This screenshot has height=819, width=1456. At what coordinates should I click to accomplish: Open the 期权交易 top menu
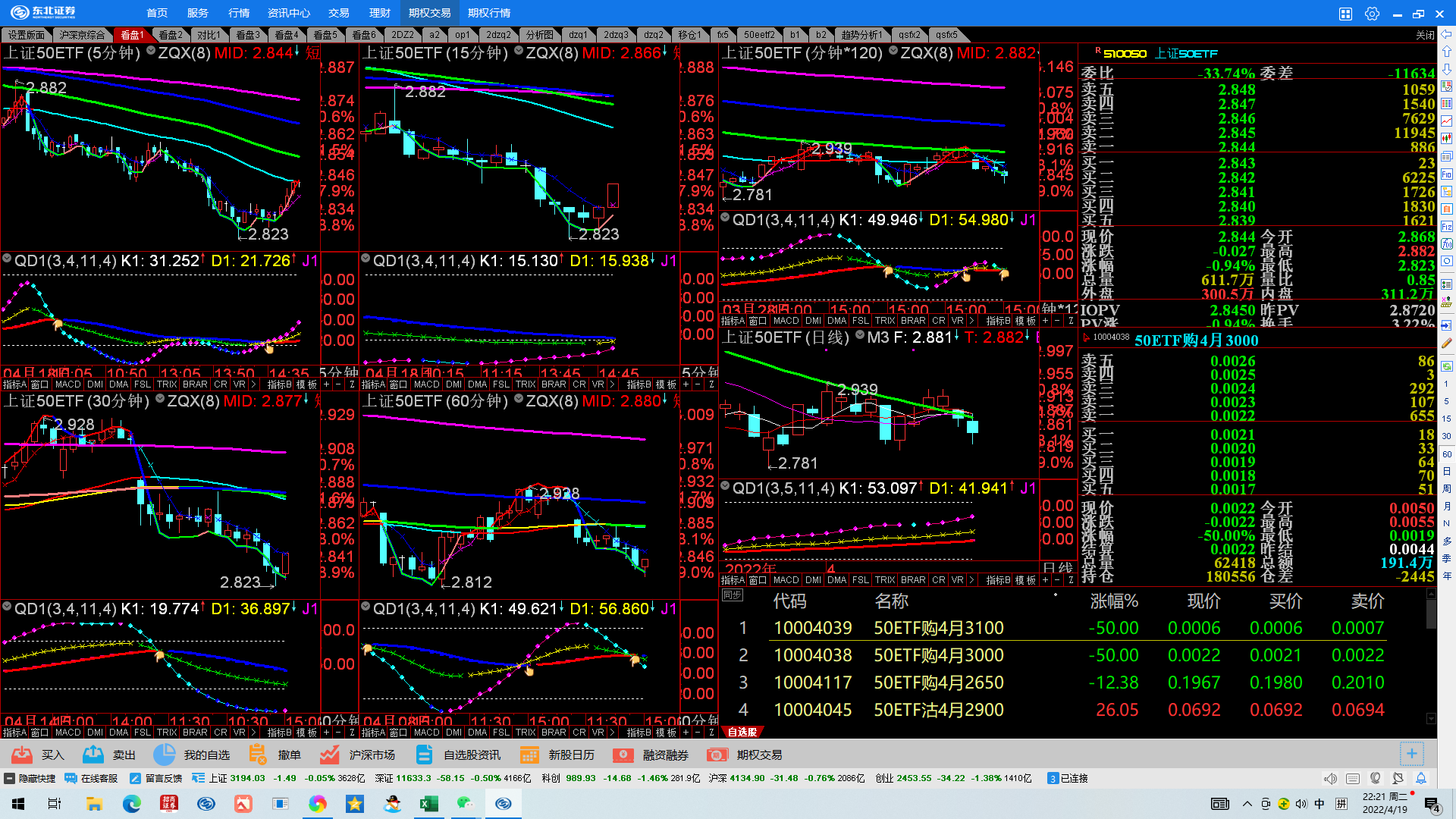[429, 13]
